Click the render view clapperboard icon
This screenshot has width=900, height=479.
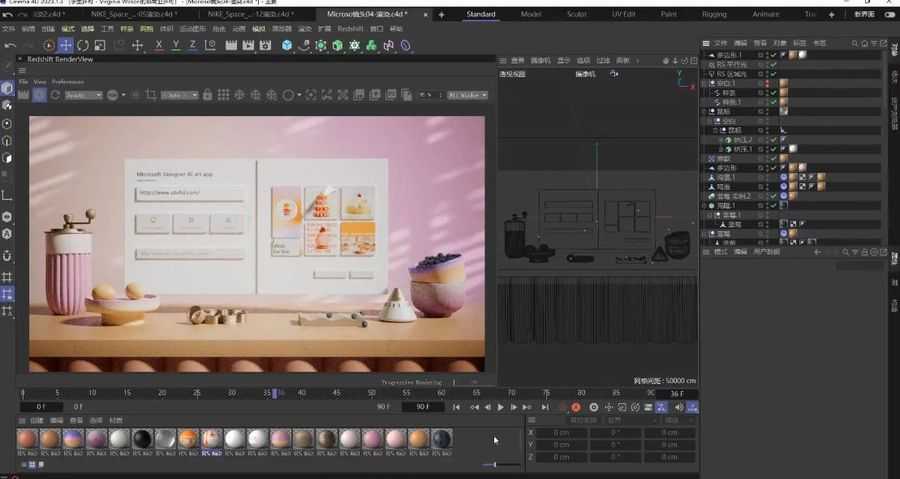pyautogui.click(x=231, y=45)
